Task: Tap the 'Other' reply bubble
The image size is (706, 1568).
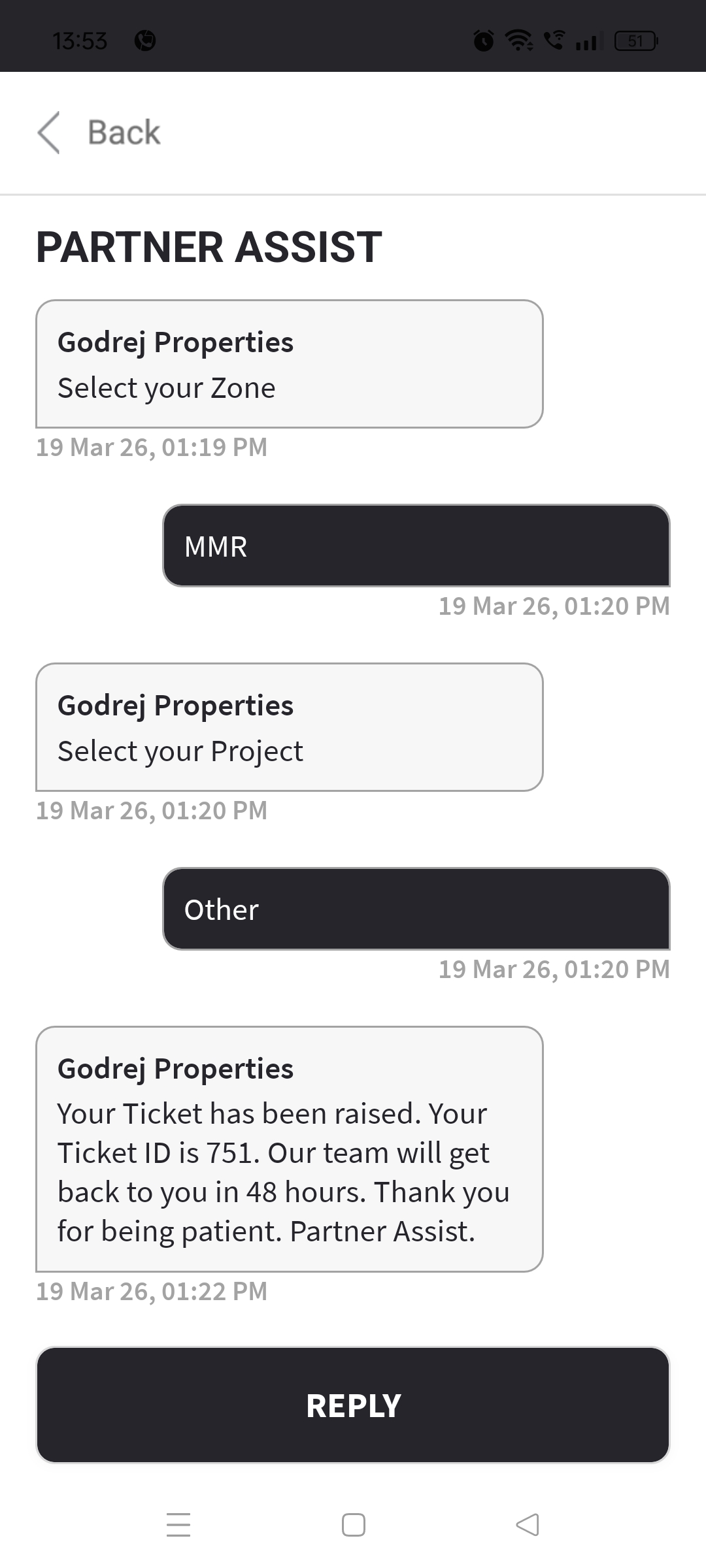Action: click(416, 909)
